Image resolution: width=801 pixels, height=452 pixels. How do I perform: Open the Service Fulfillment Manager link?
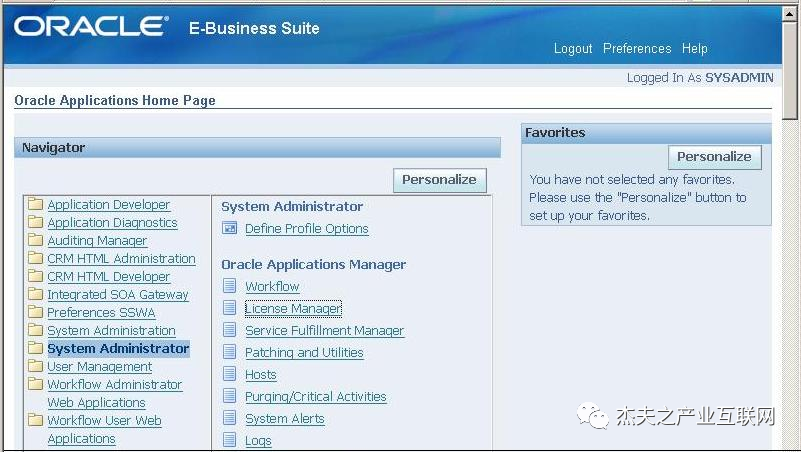pos(324,330)
